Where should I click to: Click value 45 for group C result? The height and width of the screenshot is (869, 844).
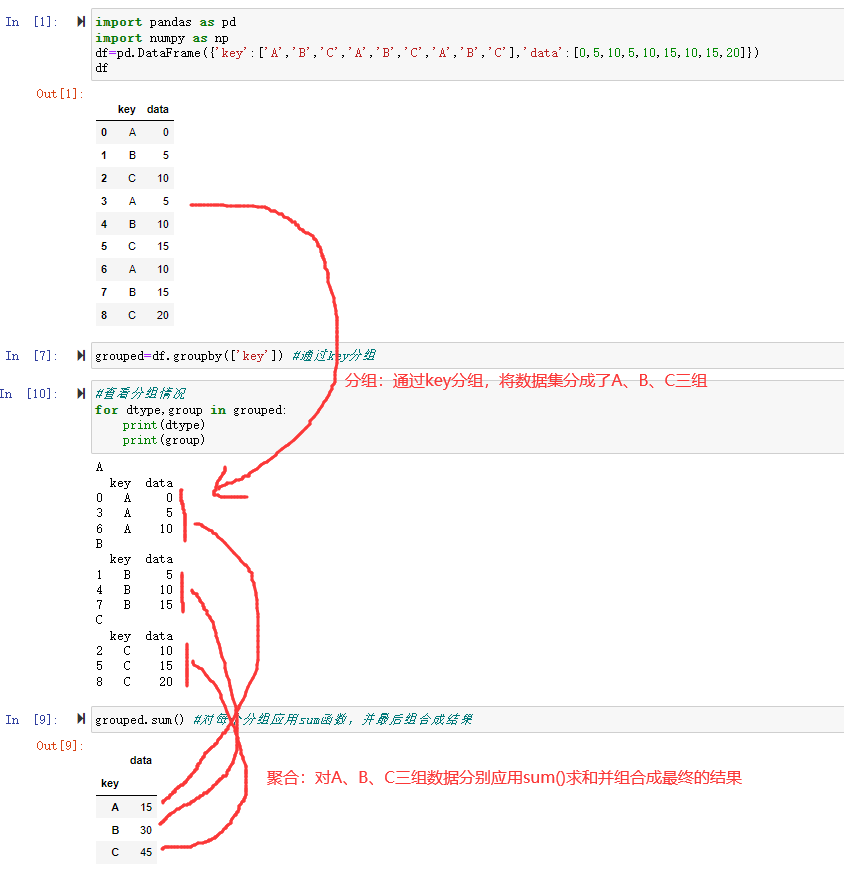[x=146, y=852]
